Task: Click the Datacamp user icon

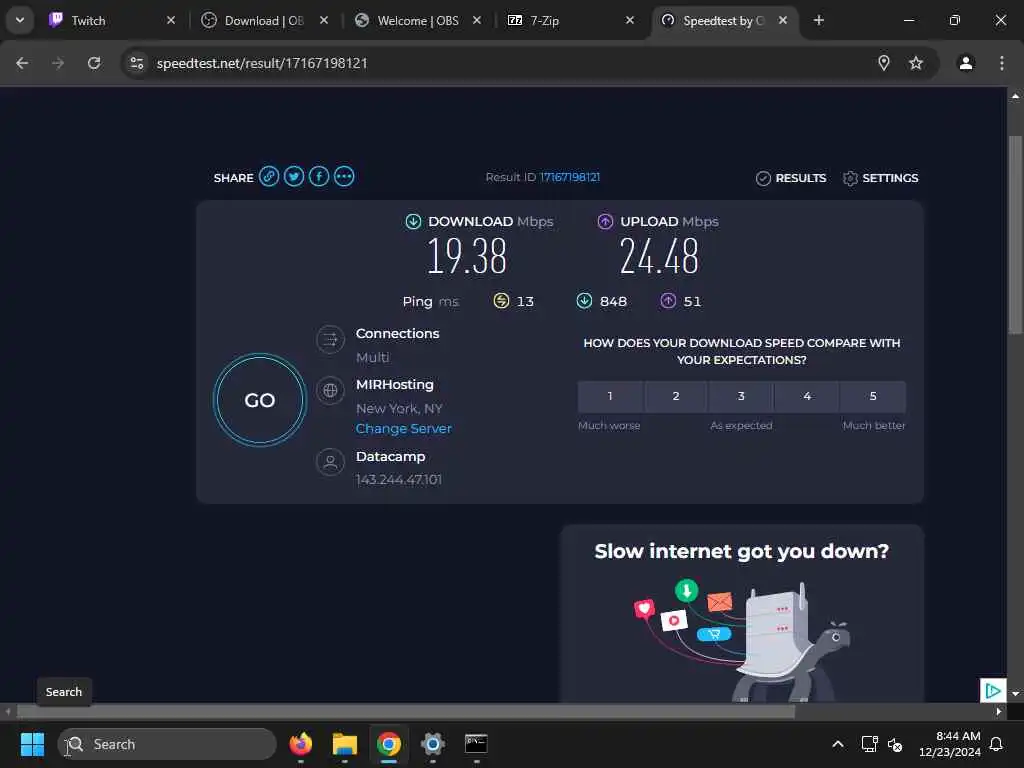Action: [330, 462]
